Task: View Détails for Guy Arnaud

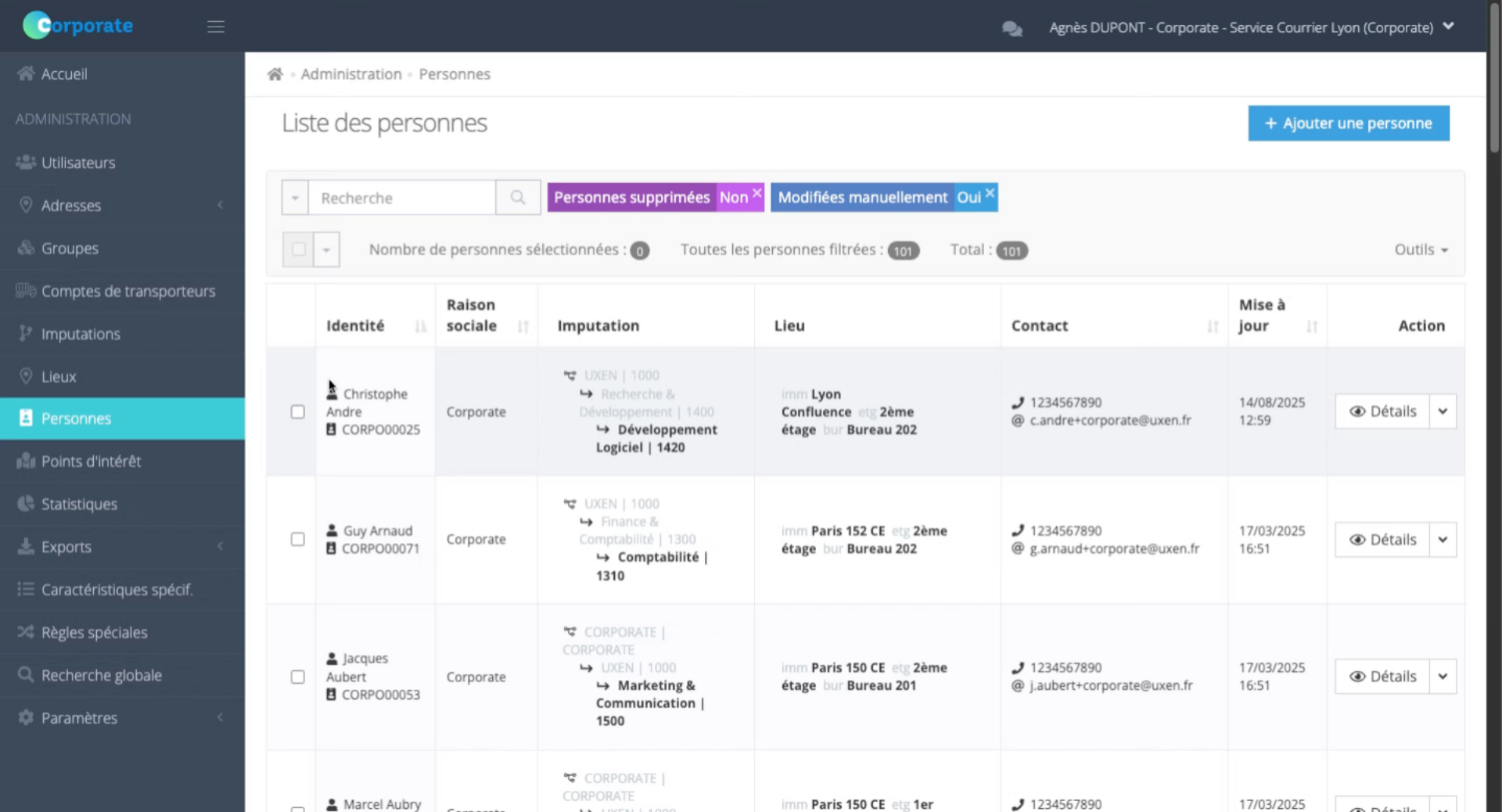Action: (x=1382, y=540)
